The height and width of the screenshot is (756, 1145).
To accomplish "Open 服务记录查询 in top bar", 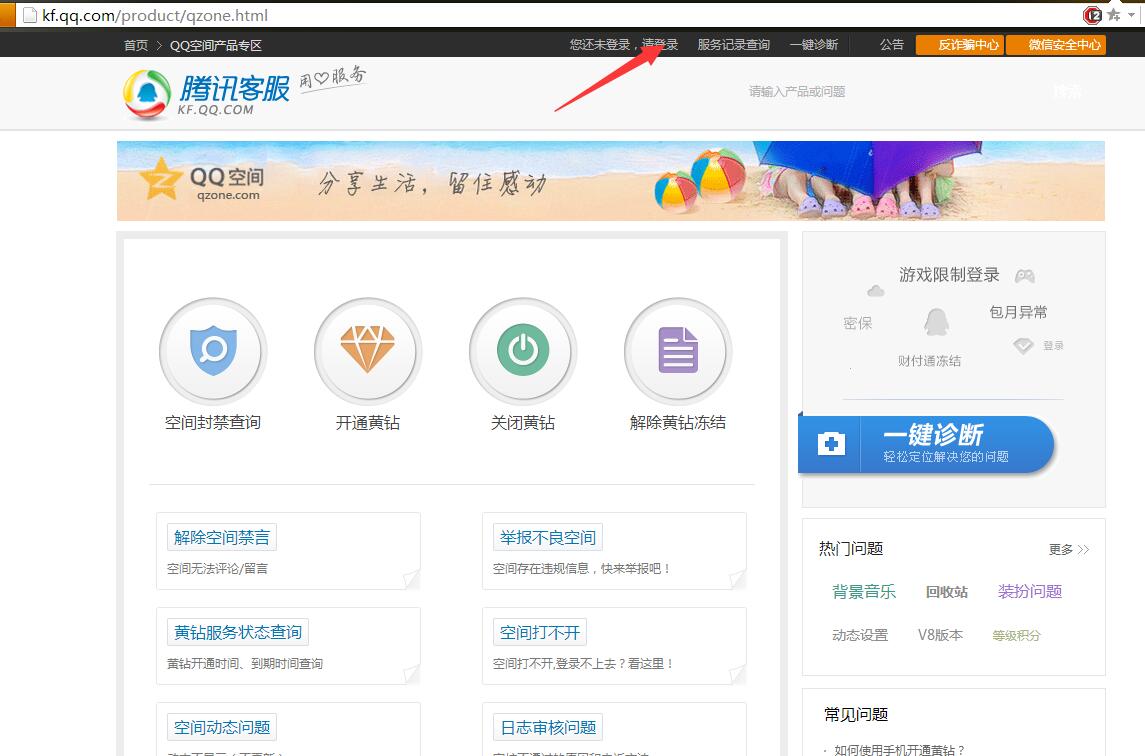I will coord(733,45).
